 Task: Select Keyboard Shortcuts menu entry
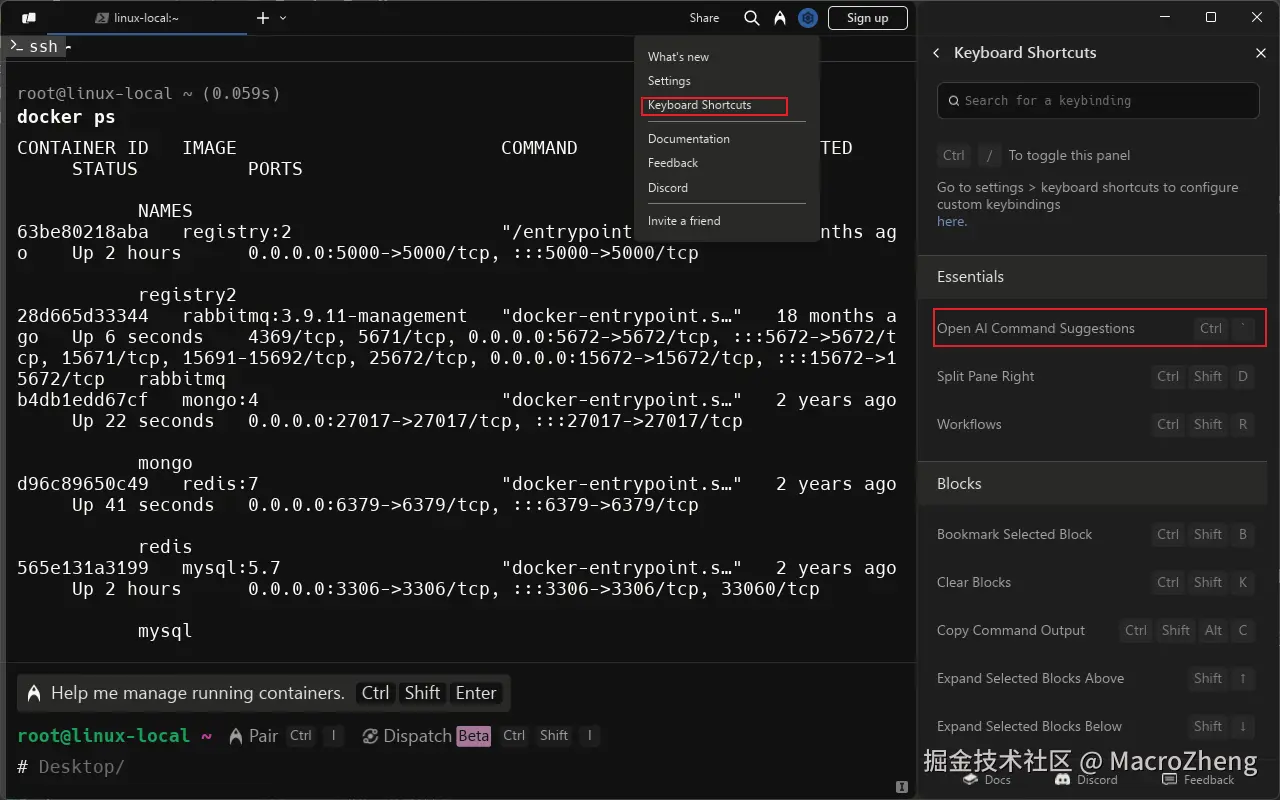point(699,105)
